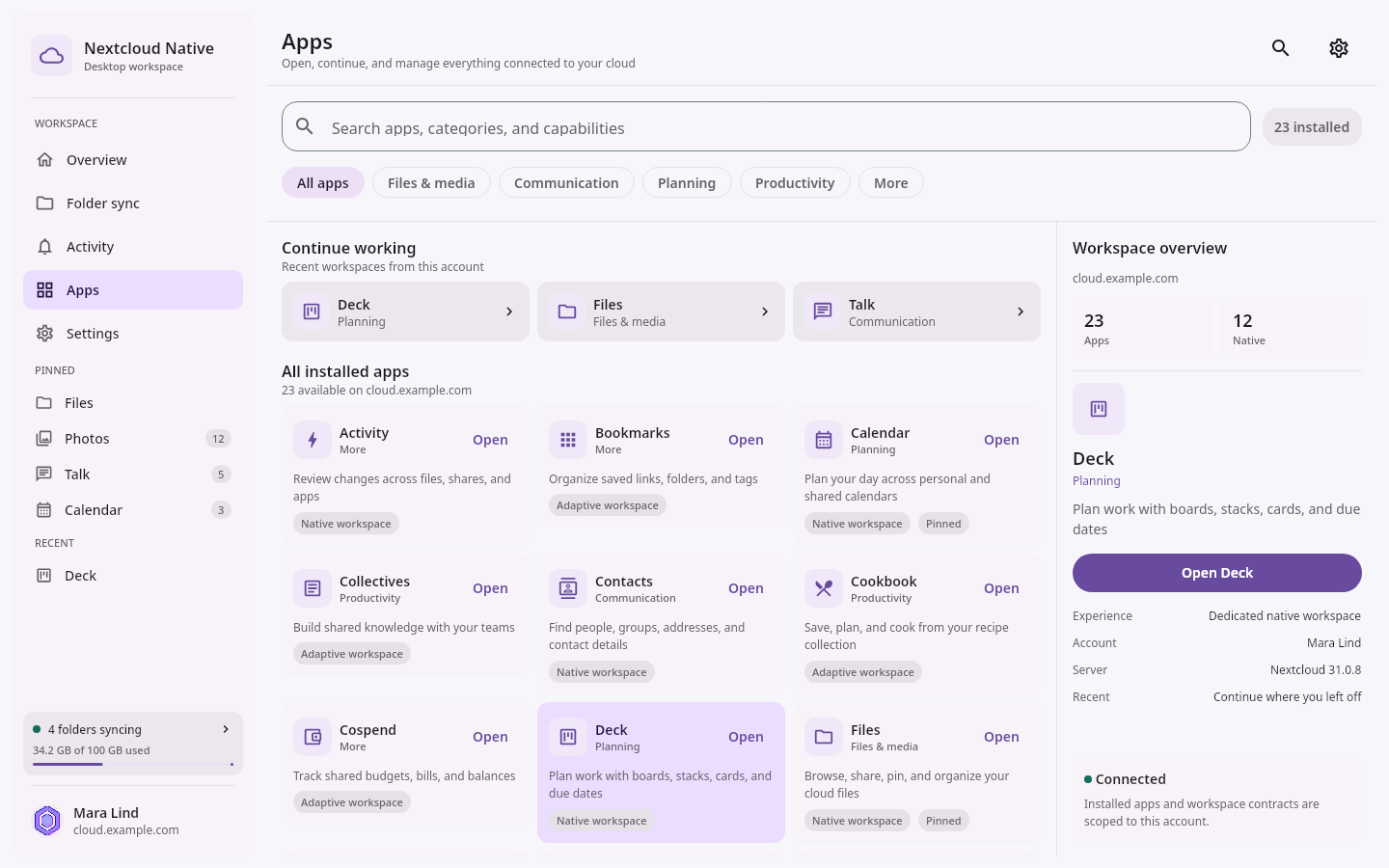This screenshot has height=868, width=1389.
Task: Open the Files app from its card
Action: point(1001,737)
